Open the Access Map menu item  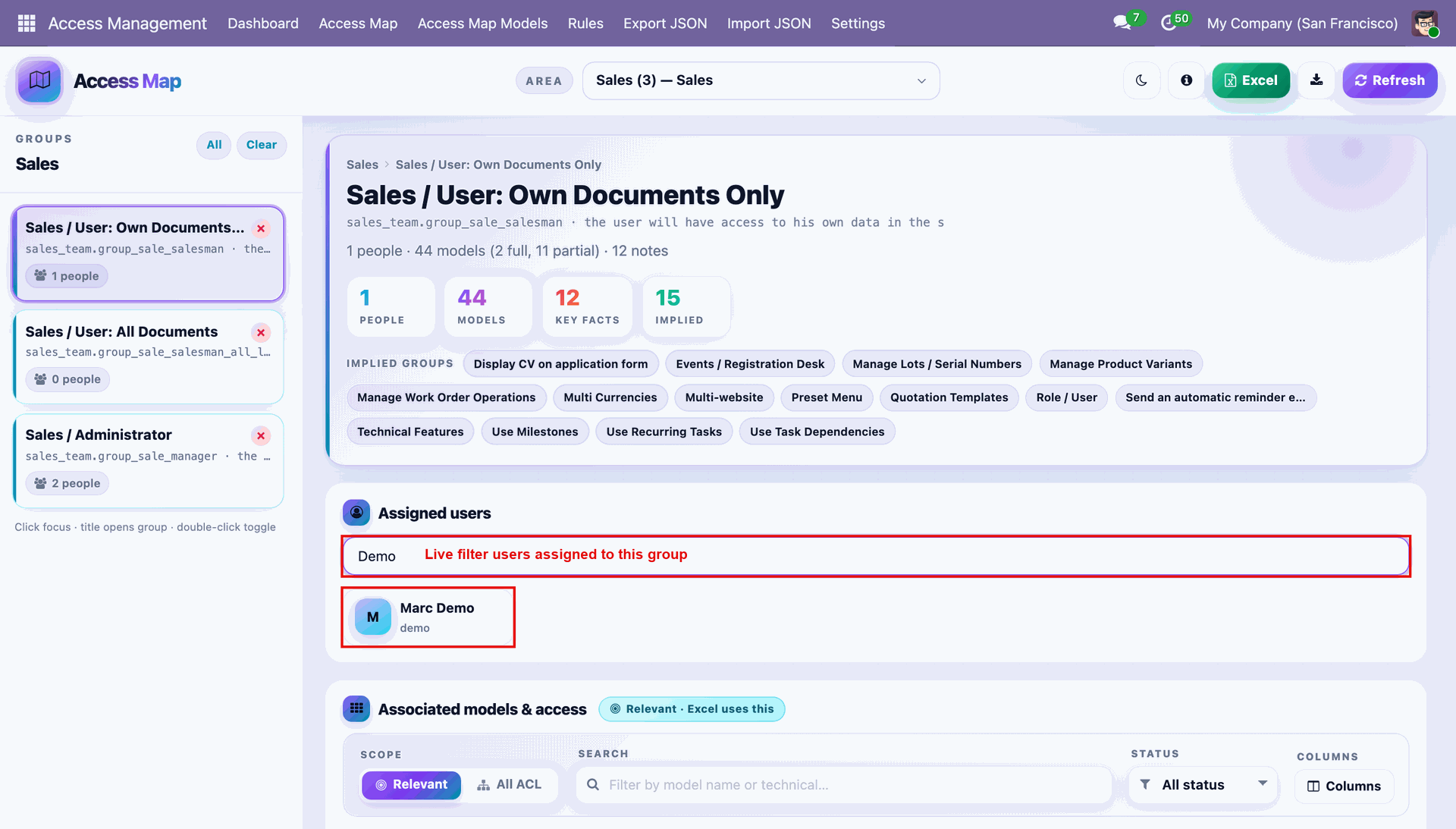pos(358,23)
